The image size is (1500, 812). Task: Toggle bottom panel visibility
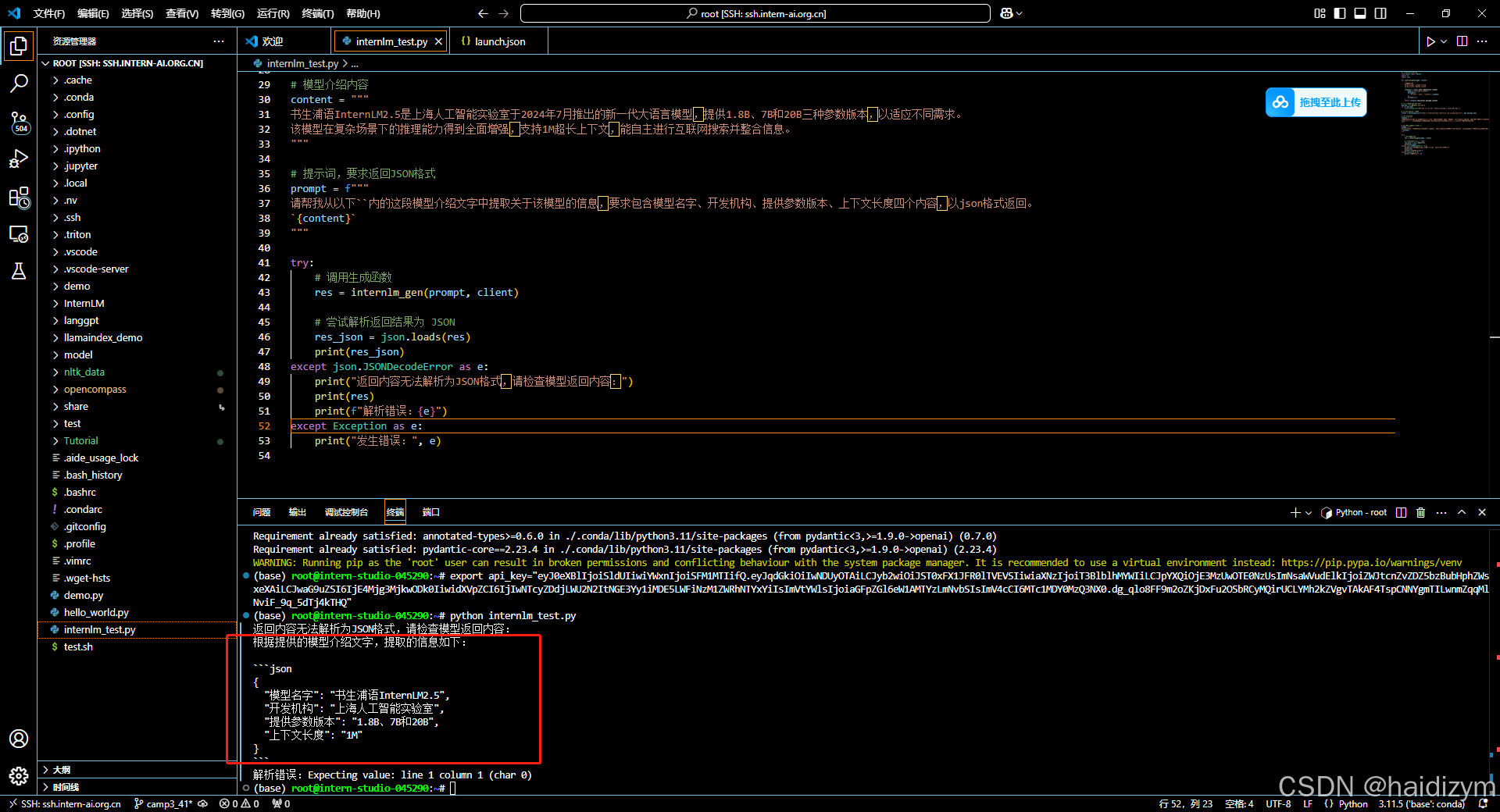pyautogui.click(x=1360, y=13)
